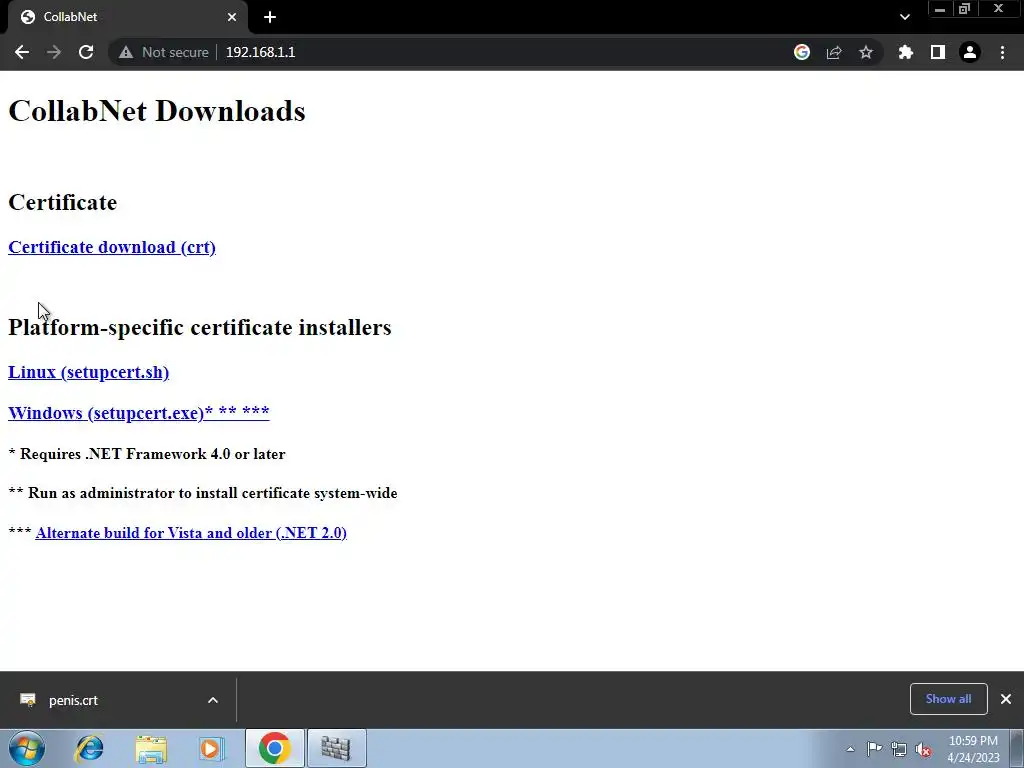Open the tab search dropdown
Image resolution: width=1024 pixels, height=768 pixels.
click(904, 17)
